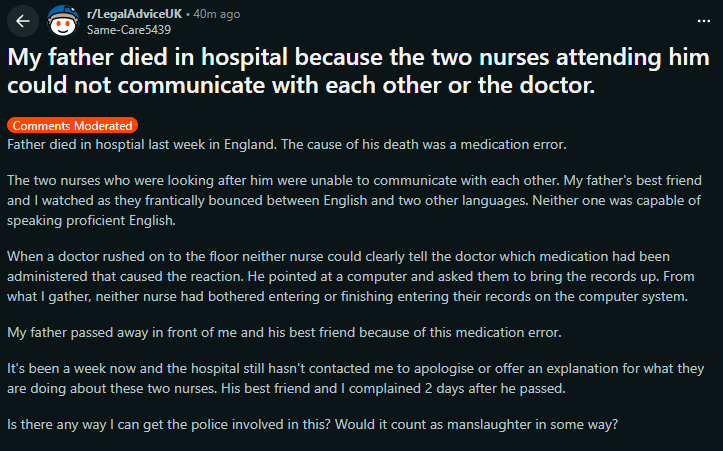Open the Same-Care5439 user profile
This screenshot has width=723, height=451.
pyautogui.click(x=123, y=29)
